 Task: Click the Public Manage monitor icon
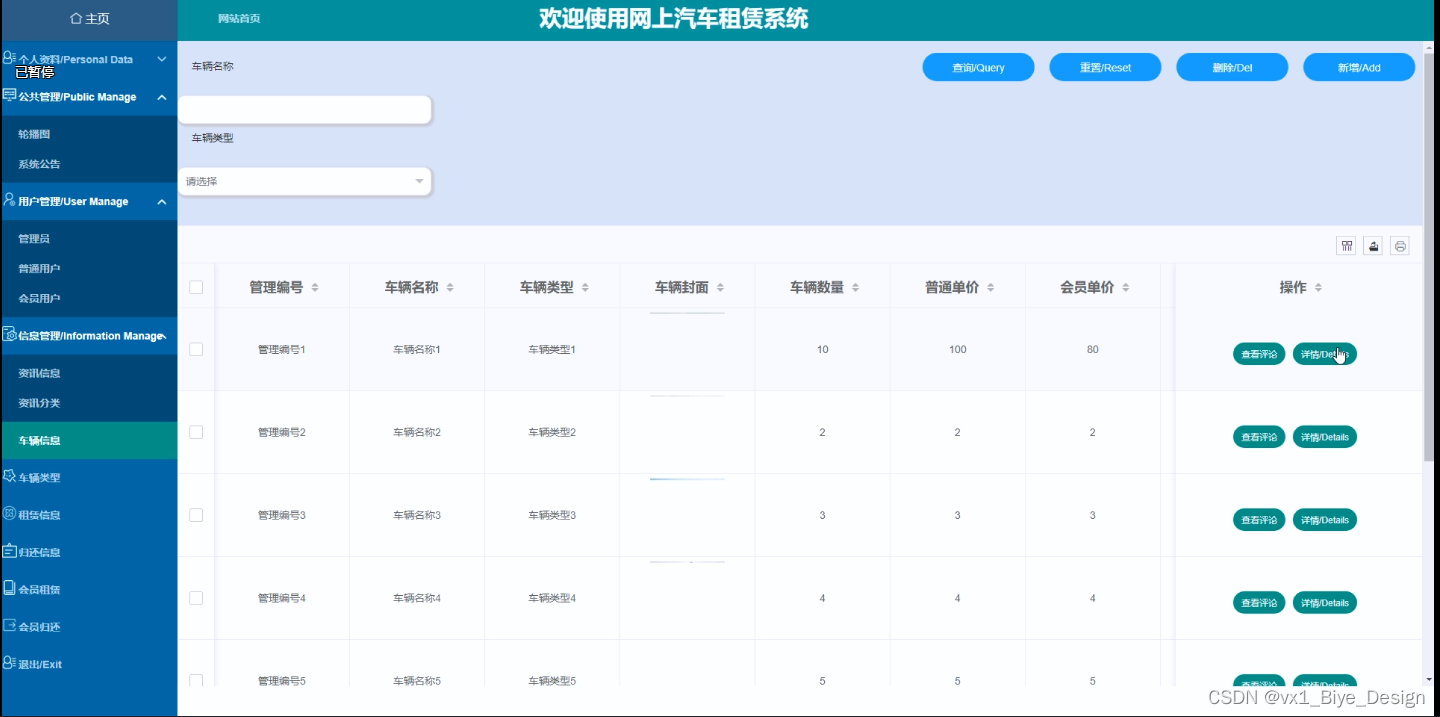pos(9,96)
